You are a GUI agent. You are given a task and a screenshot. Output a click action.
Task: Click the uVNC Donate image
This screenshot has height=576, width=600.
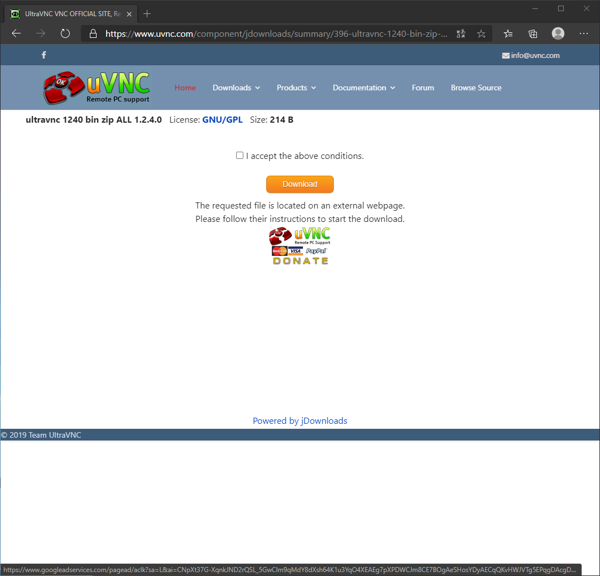coord(300,246)
